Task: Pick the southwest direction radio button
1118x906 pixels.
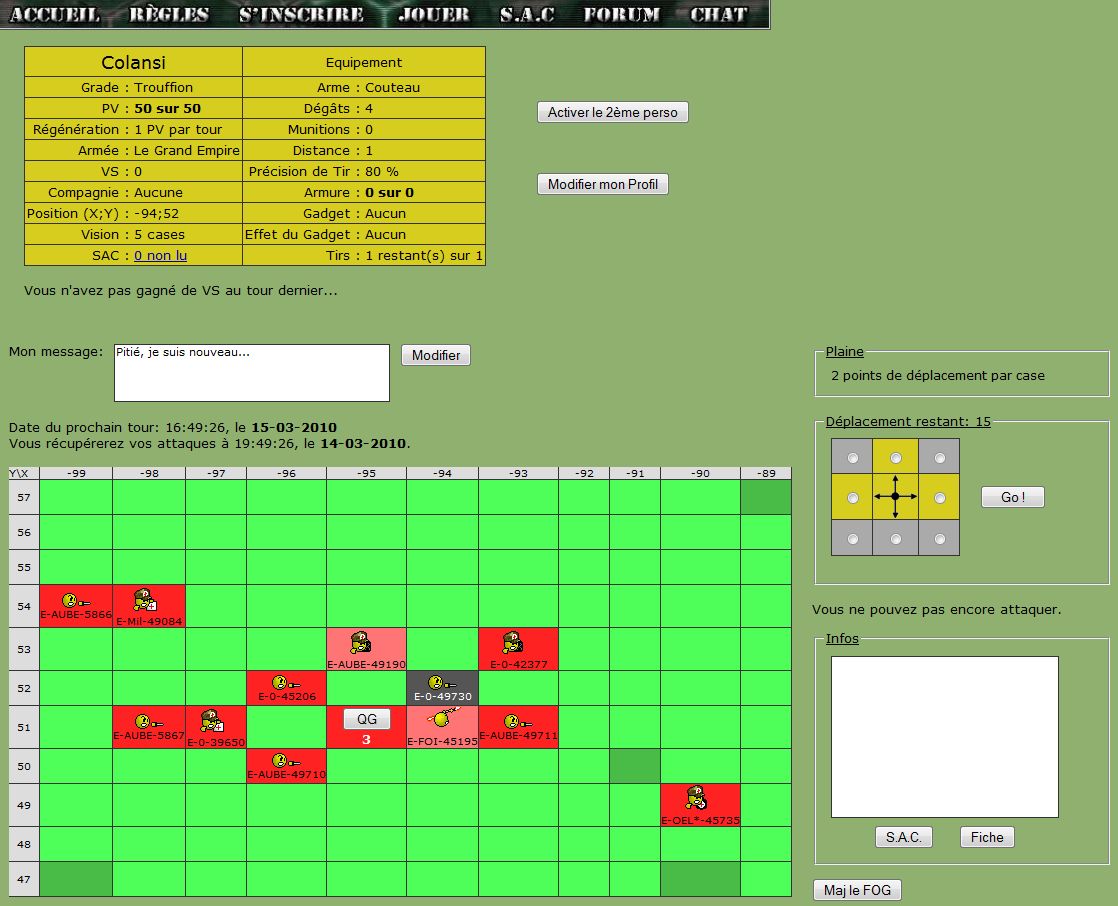Action: coord(852,537)
